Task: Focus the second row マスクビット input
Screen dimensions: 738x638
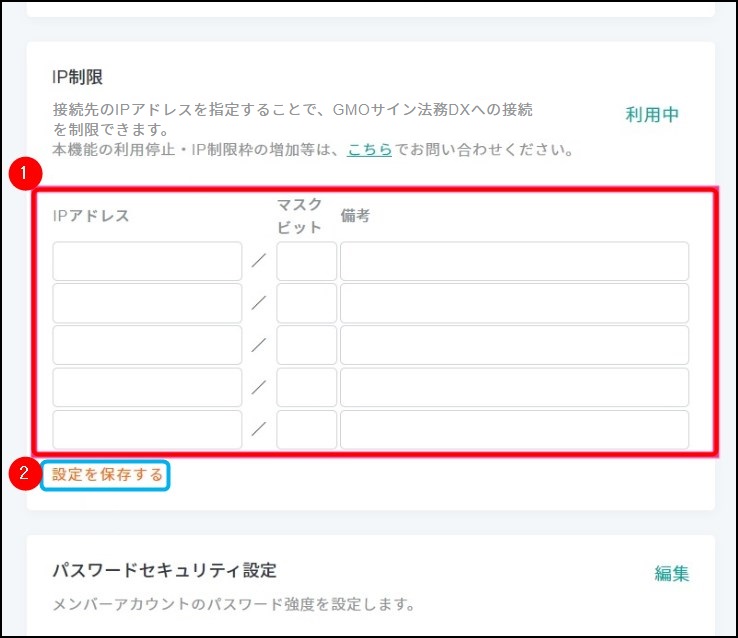Action: [x=306, y=303]
